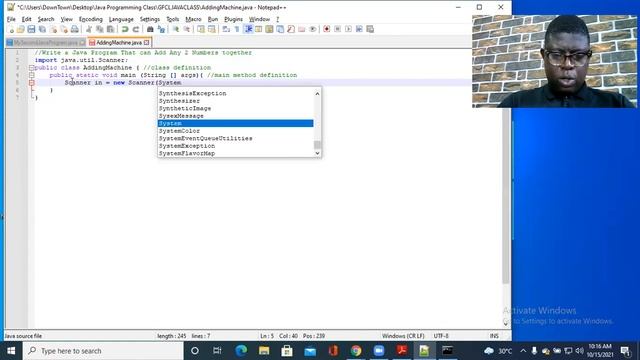Toggle INS mode in status bar
The width and height of the screenshot is (640, 360).
tap(494, 336)
